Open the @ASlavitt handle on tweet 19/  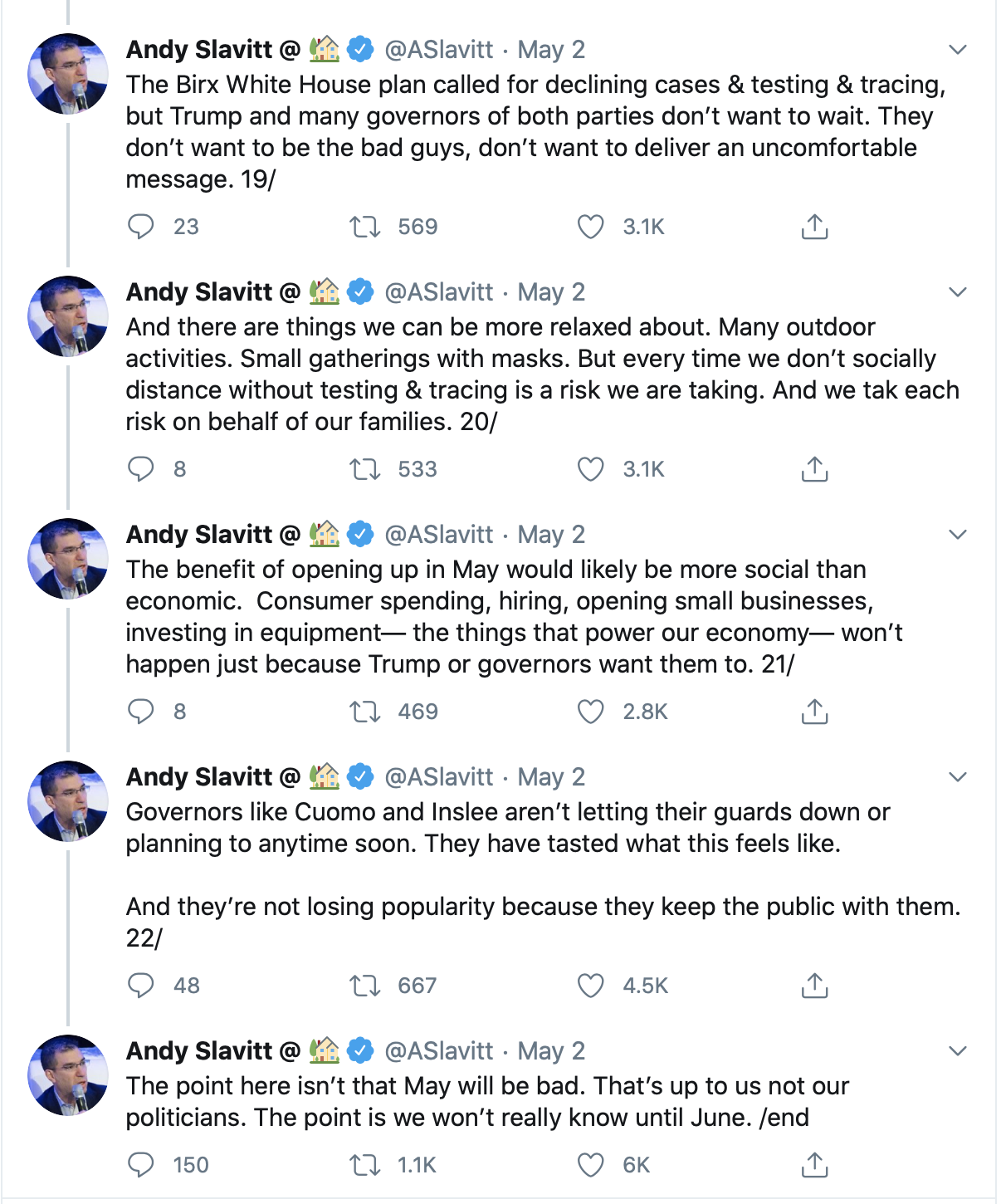coord(439,50)
